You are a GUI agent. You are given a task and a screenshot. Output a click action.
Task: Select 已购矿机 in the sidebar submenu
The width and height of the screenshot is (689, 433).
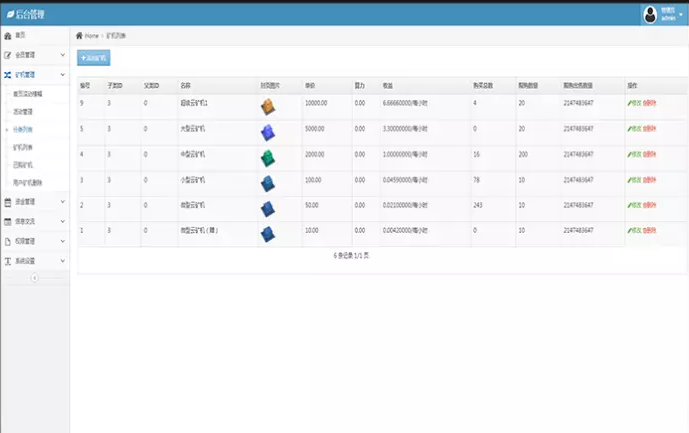click(x=23, y=165)
